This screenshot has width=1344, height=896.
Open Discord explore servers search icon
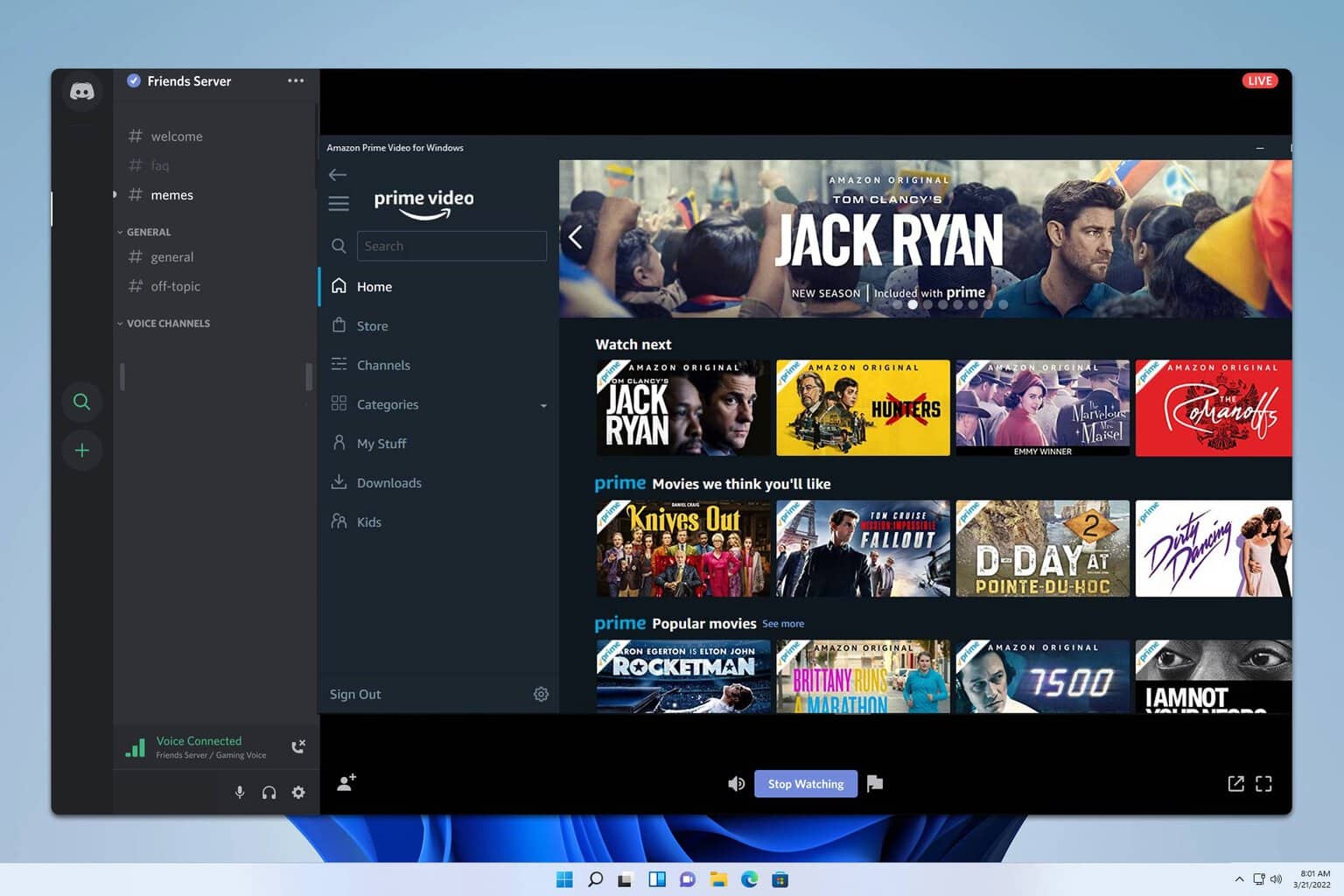81,402
